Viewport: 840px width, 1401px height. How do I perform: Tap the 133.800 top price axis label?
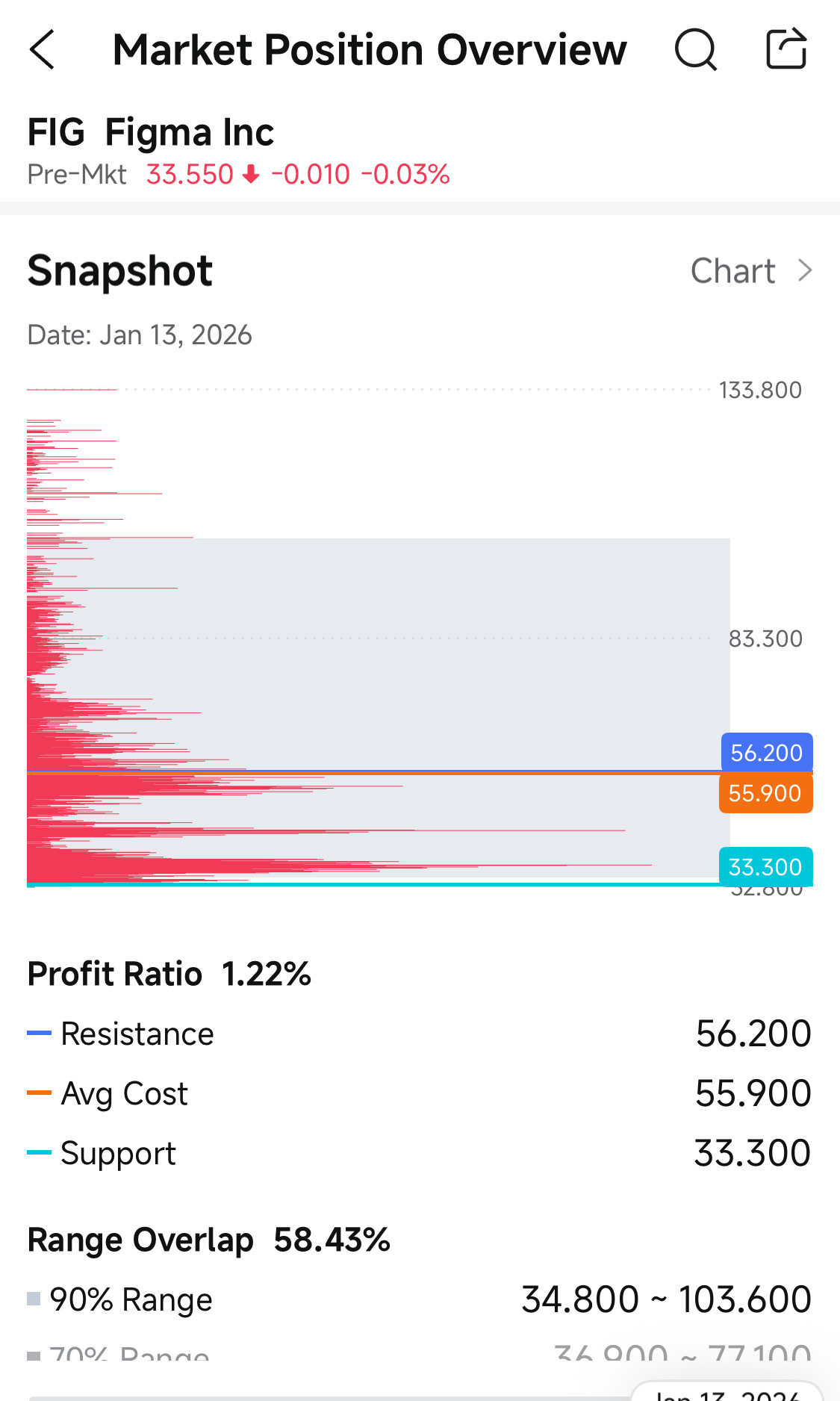[760, 390]
